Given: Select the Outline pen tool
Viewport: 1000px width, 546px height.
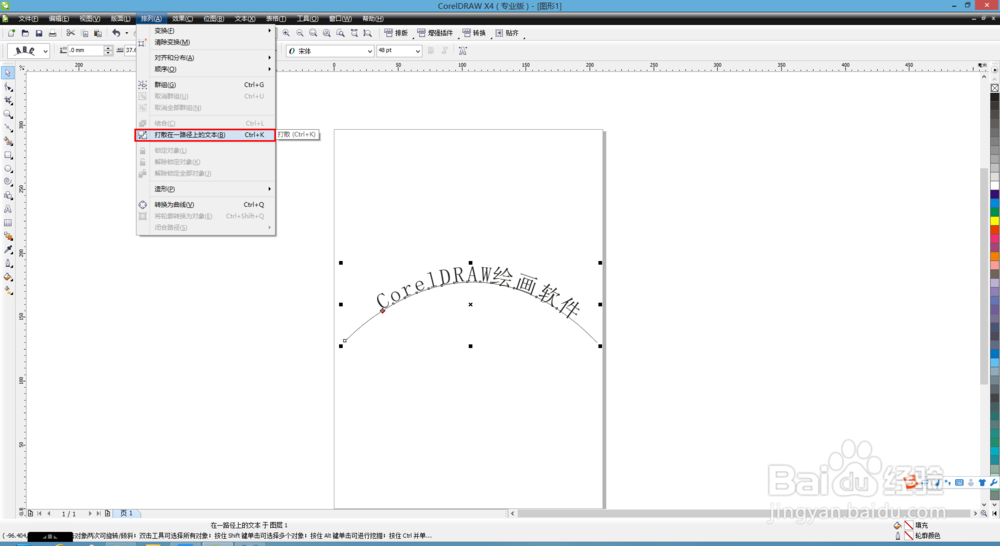Looking at the screenshot, I should [x=8, y=263].
